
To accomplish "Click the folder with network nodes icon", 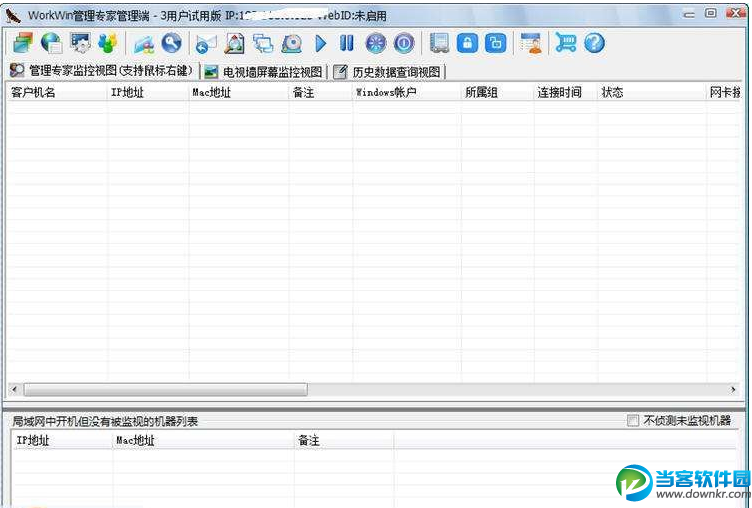I will (143, 44).
